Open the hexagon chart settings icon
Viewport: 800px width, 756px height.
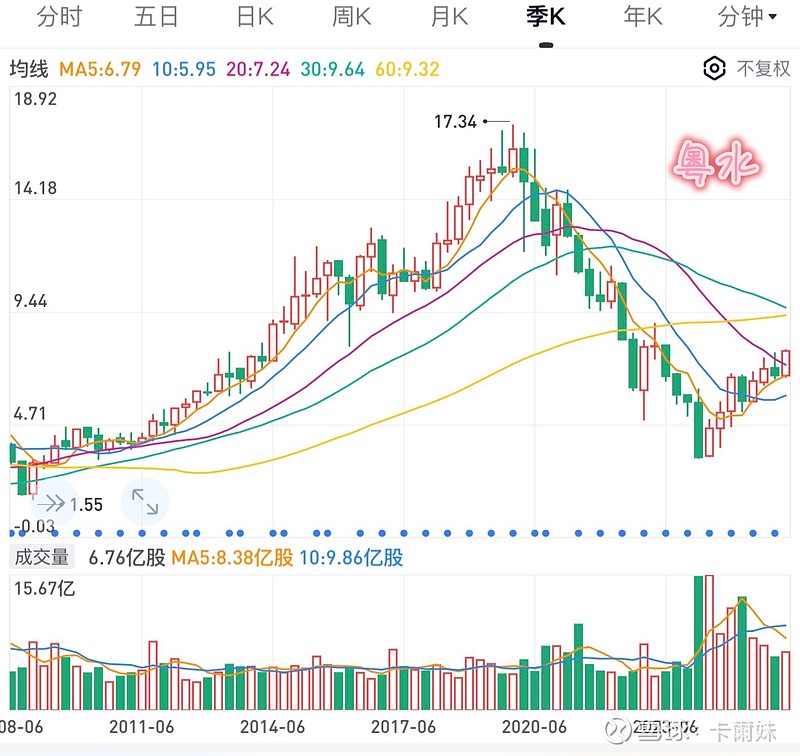(714, 69)
